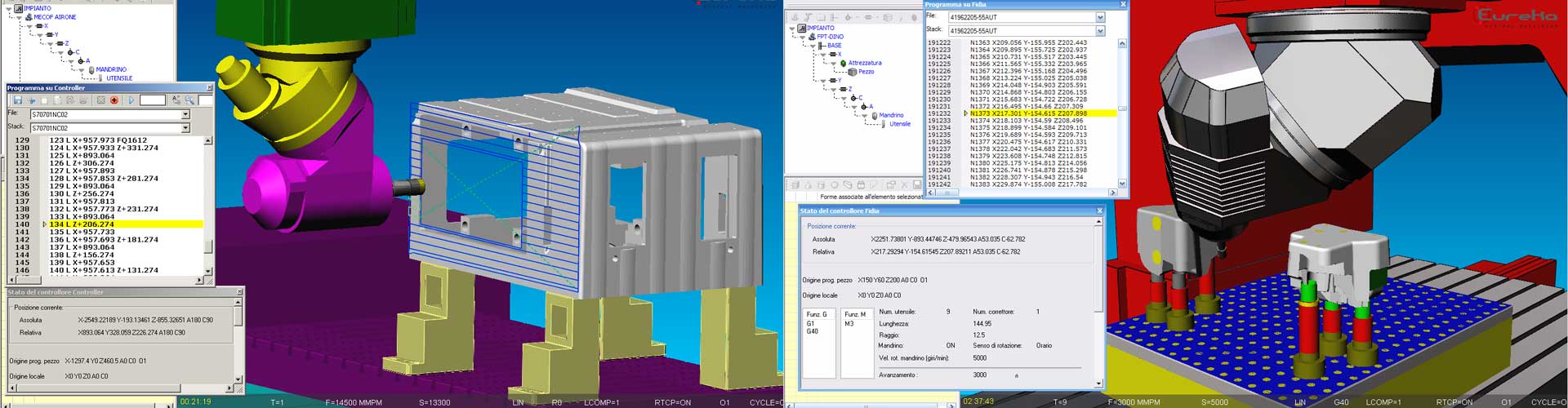
Task: Close the Stato del controllore Controller panel
Action: [x=238, y=291]
